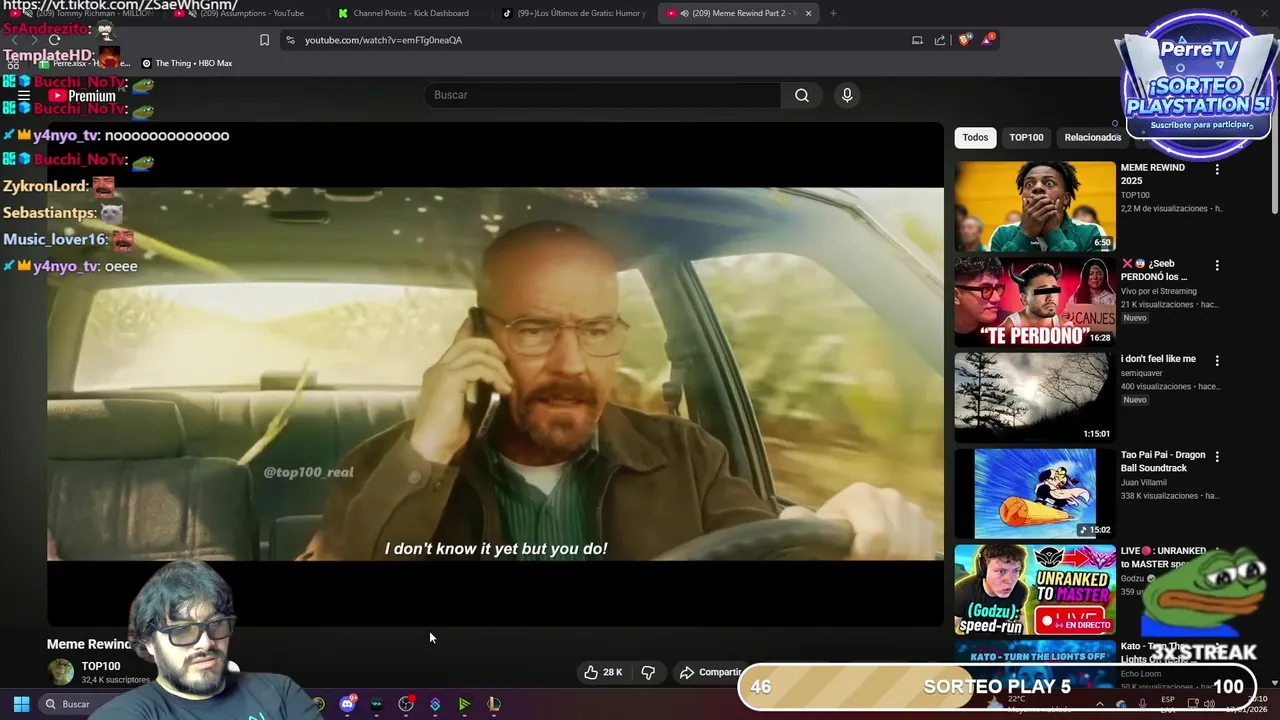The height and width of the screenshot is (720, 1280).
Task: Click the Vivo por el Streaming channel name
Action: point(1158,291)
